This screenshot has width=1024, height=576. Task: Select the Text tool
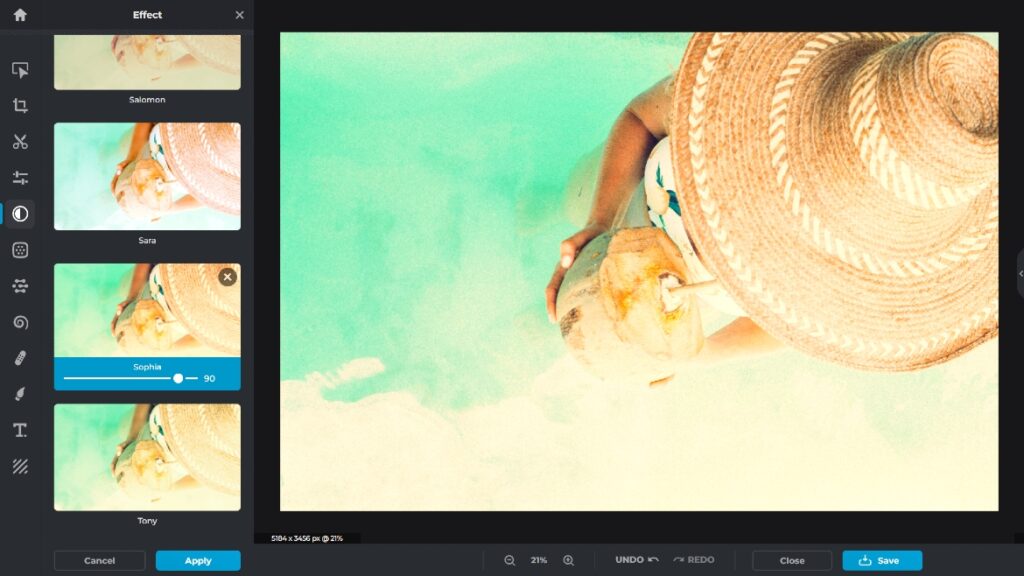click(19, 430)
